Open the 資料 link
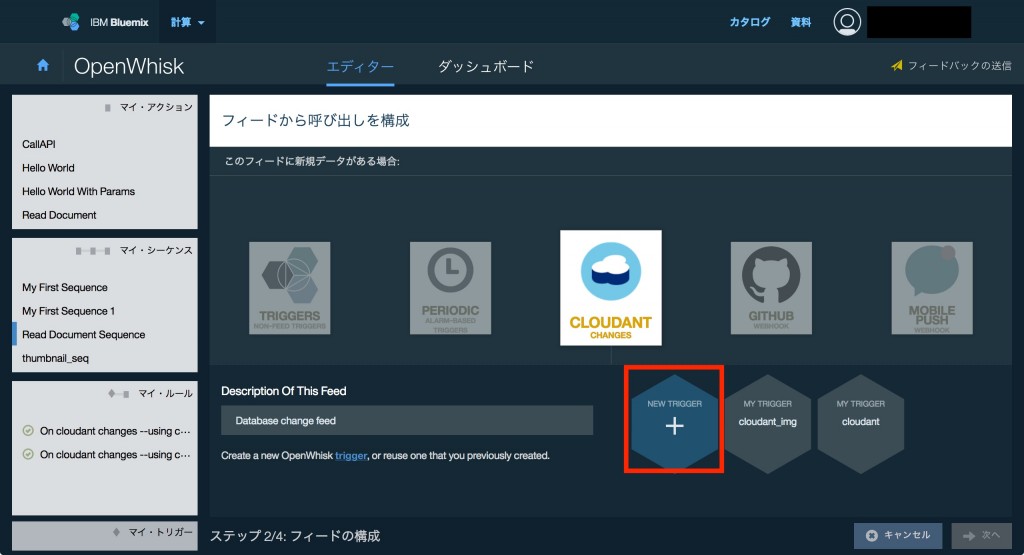The height and width of the screenshot is (555, 1024). click(801, 22)
